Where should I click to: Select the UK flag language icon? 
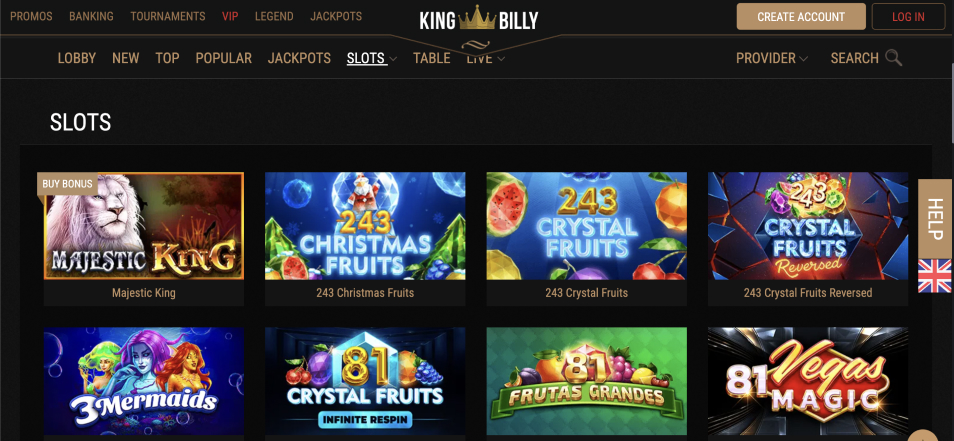tap(934, 276)
